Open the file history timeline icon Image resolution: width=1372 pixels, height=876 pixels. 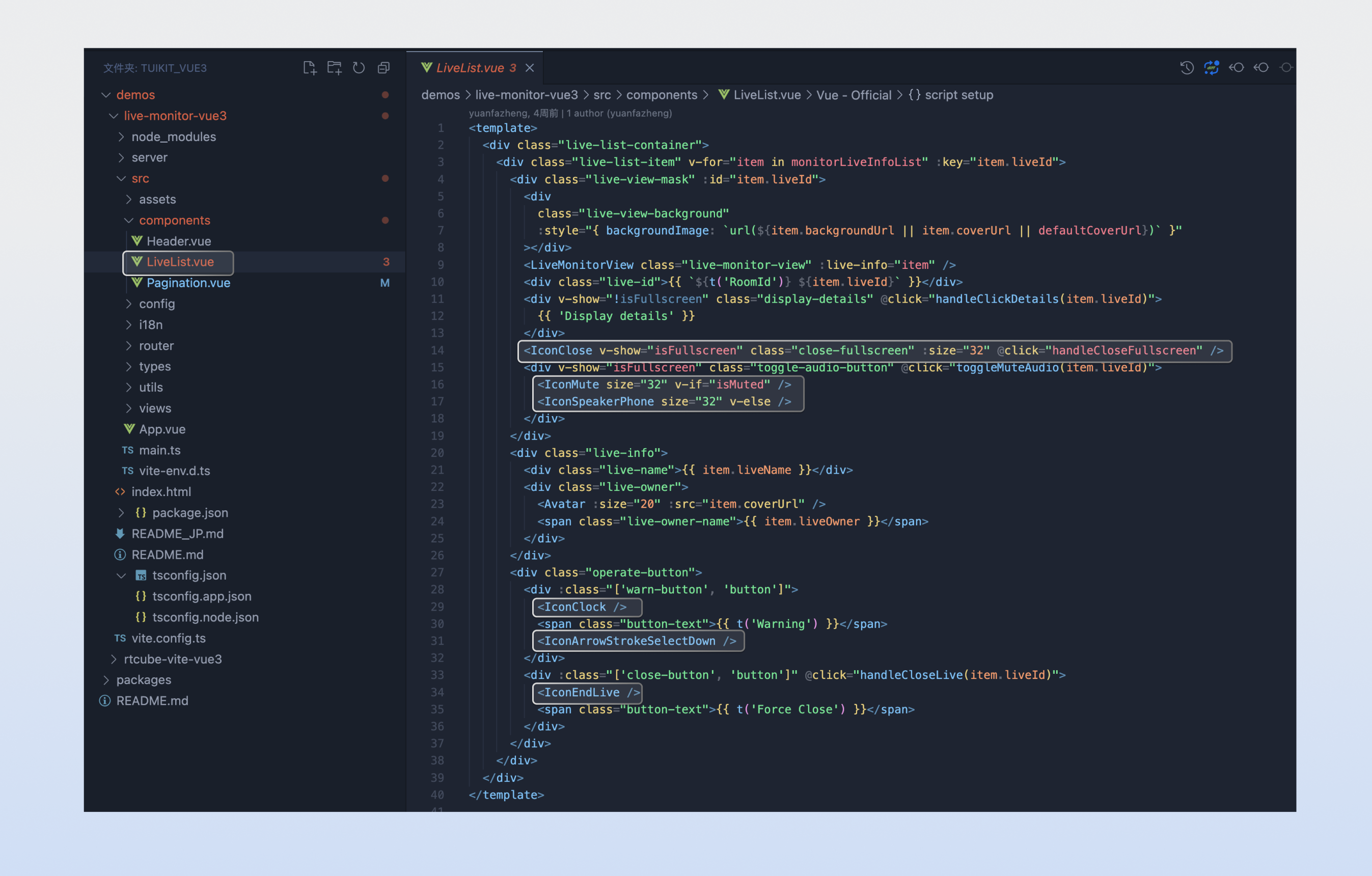(1187, 68)
